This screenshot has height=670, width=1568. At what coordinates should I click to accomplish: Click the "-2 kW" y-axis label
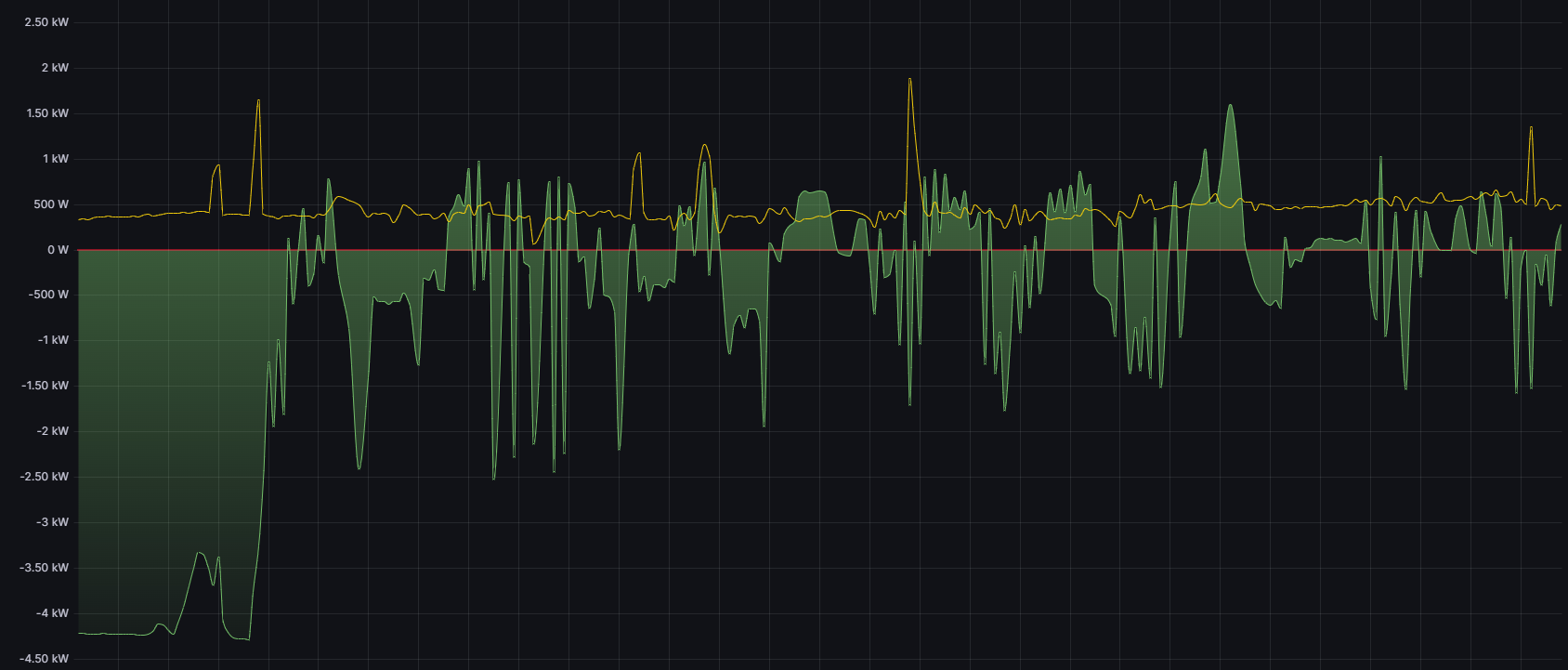(53, 431)
